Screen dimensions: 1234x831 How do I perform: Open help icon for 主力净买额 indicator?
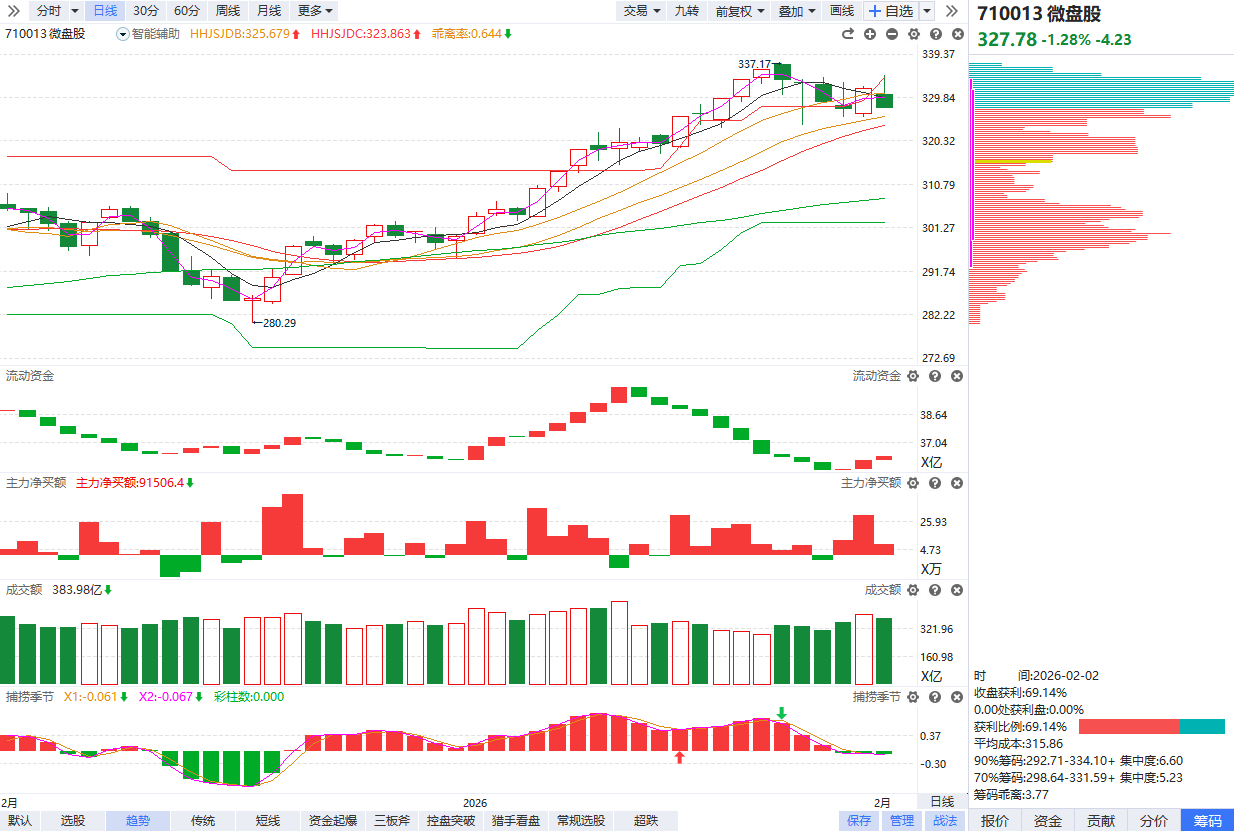(935, 483)
